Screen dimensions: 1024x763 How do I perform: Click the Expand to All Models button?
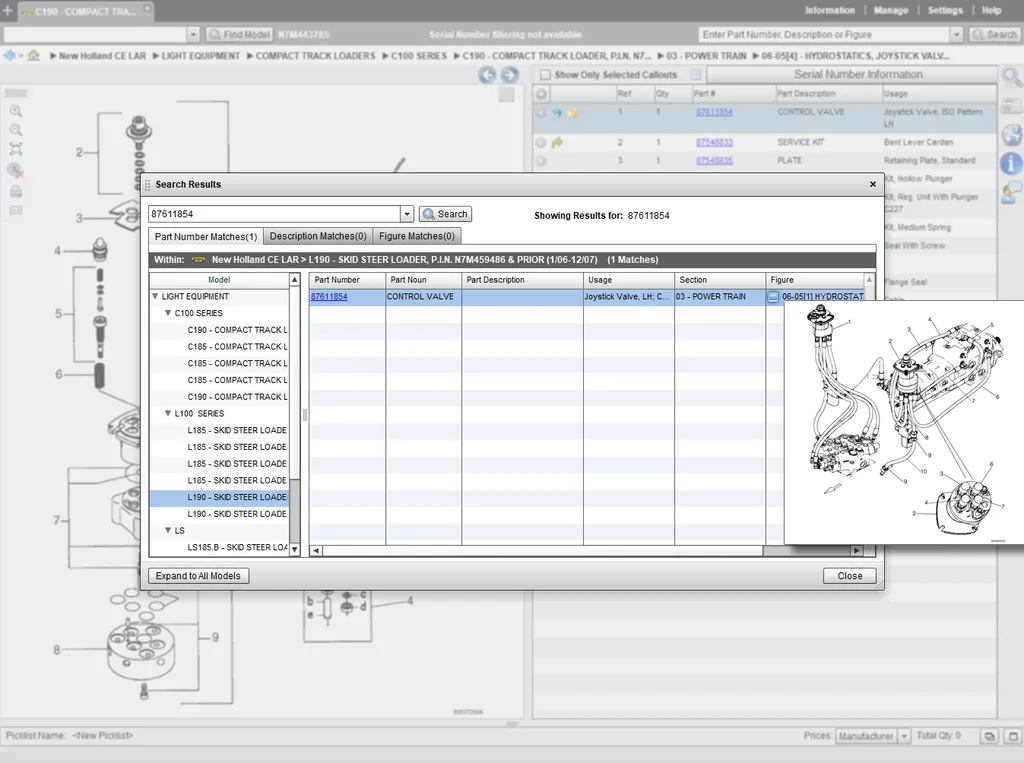click(x=198, y=576)
